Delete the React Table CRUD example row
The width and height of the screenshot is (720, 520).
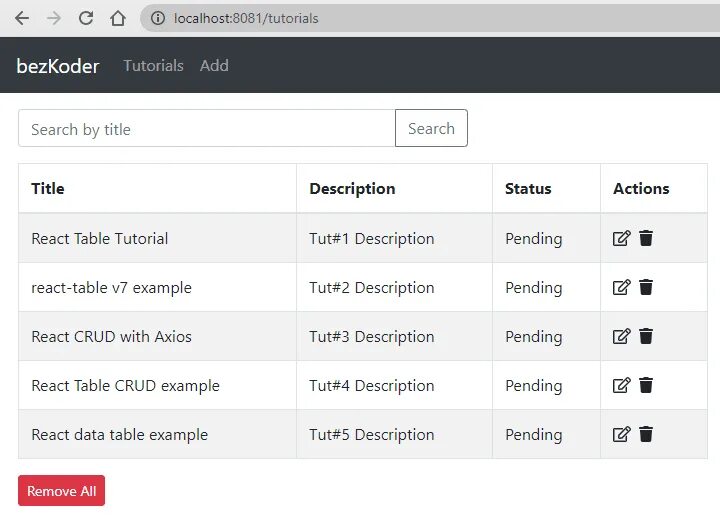click(x=646, y=385)
